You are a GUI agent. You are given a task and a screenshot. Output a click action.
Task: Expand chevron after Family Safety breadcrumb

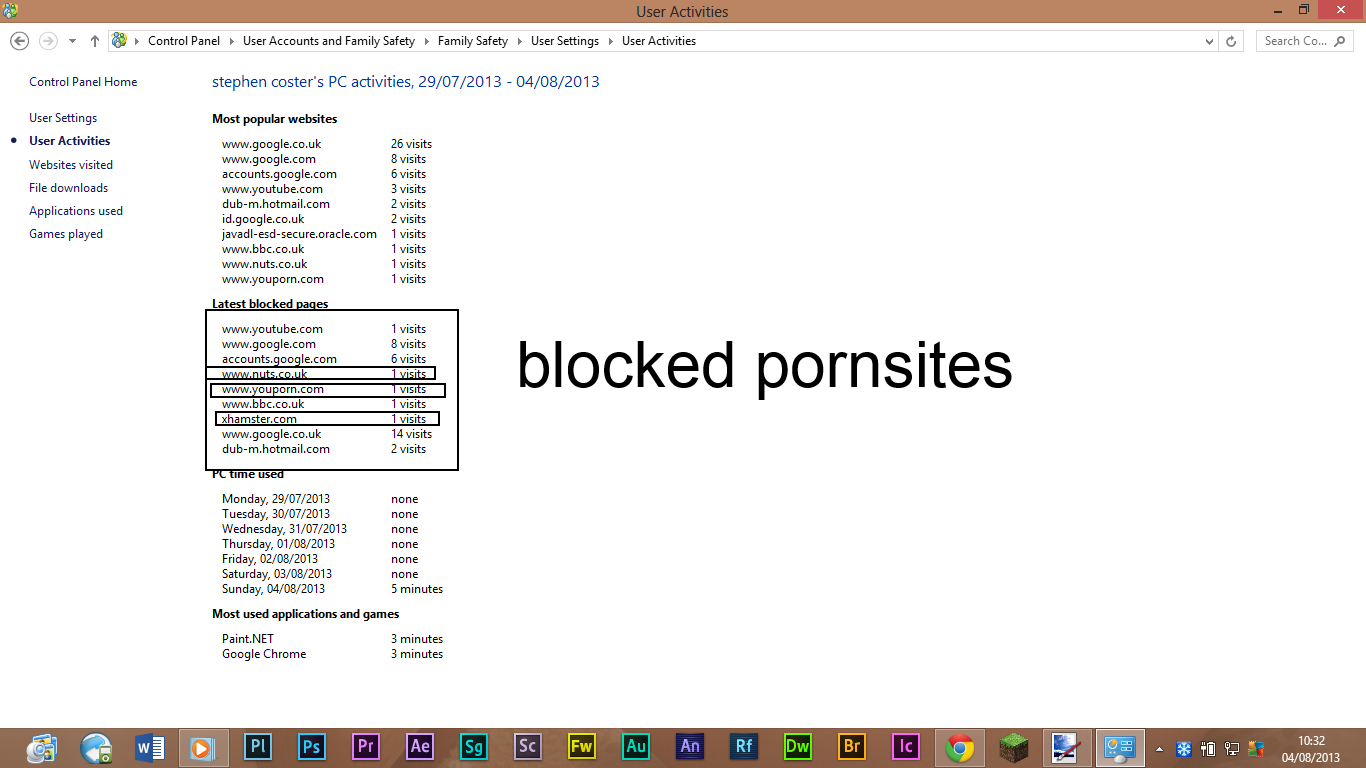coord(520,41)
